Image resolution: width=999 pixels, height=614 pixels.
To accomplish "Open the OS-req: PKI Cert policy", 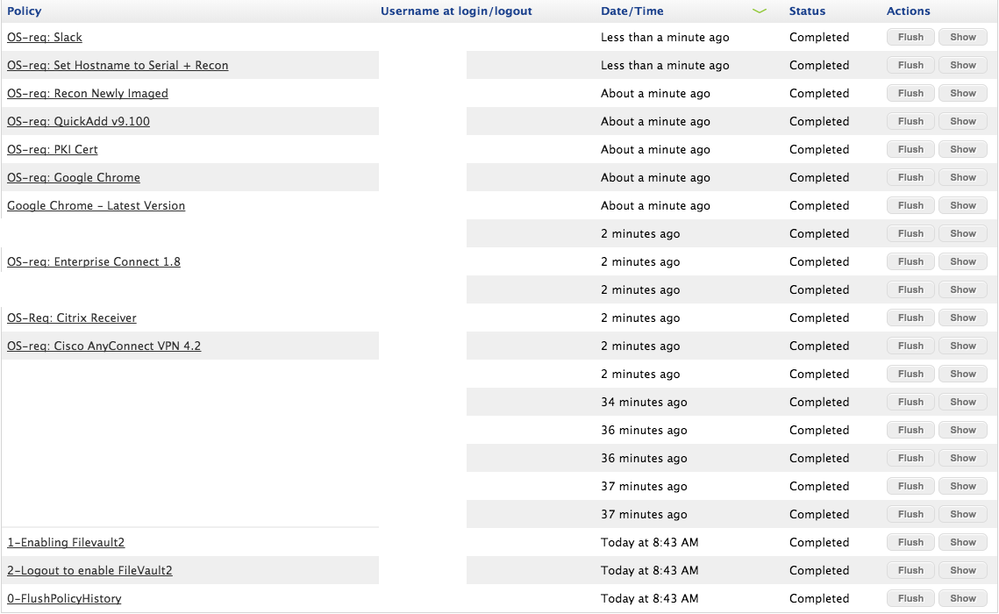I will pyautogui.click(x=52, y=149).
